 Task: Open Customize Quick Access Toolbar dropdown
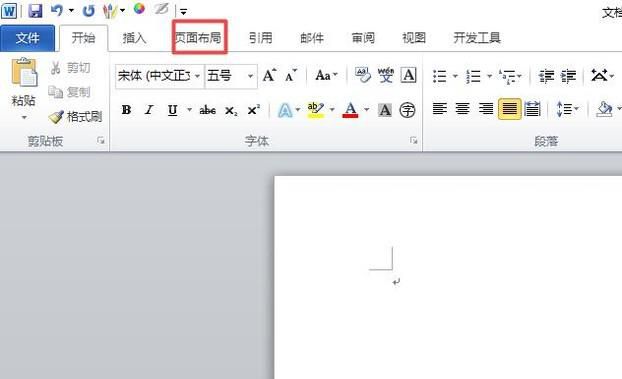(x=183, y=12)
